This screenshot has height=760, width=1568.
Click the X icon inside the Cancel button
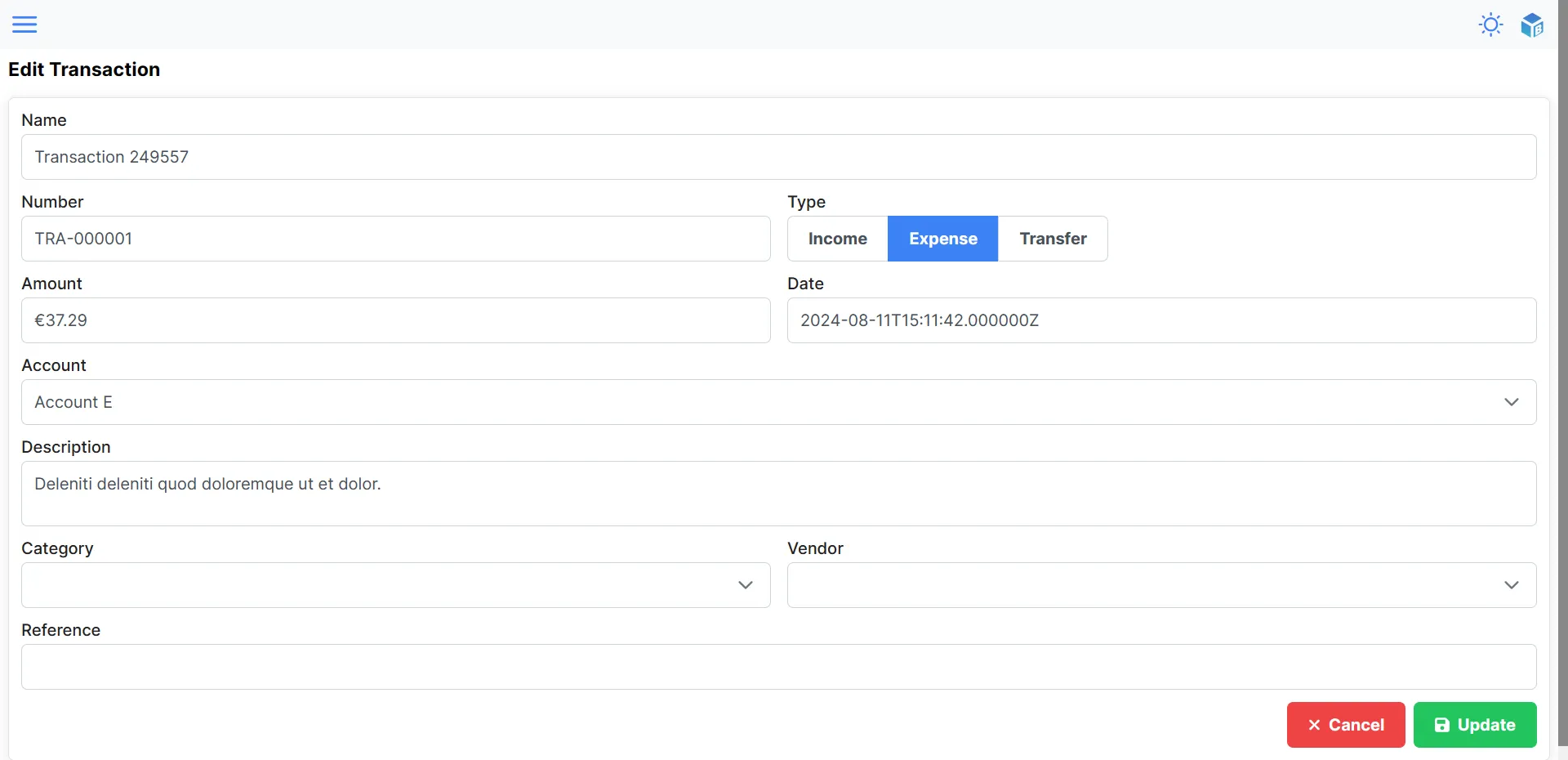click(x=1313, y=725)
